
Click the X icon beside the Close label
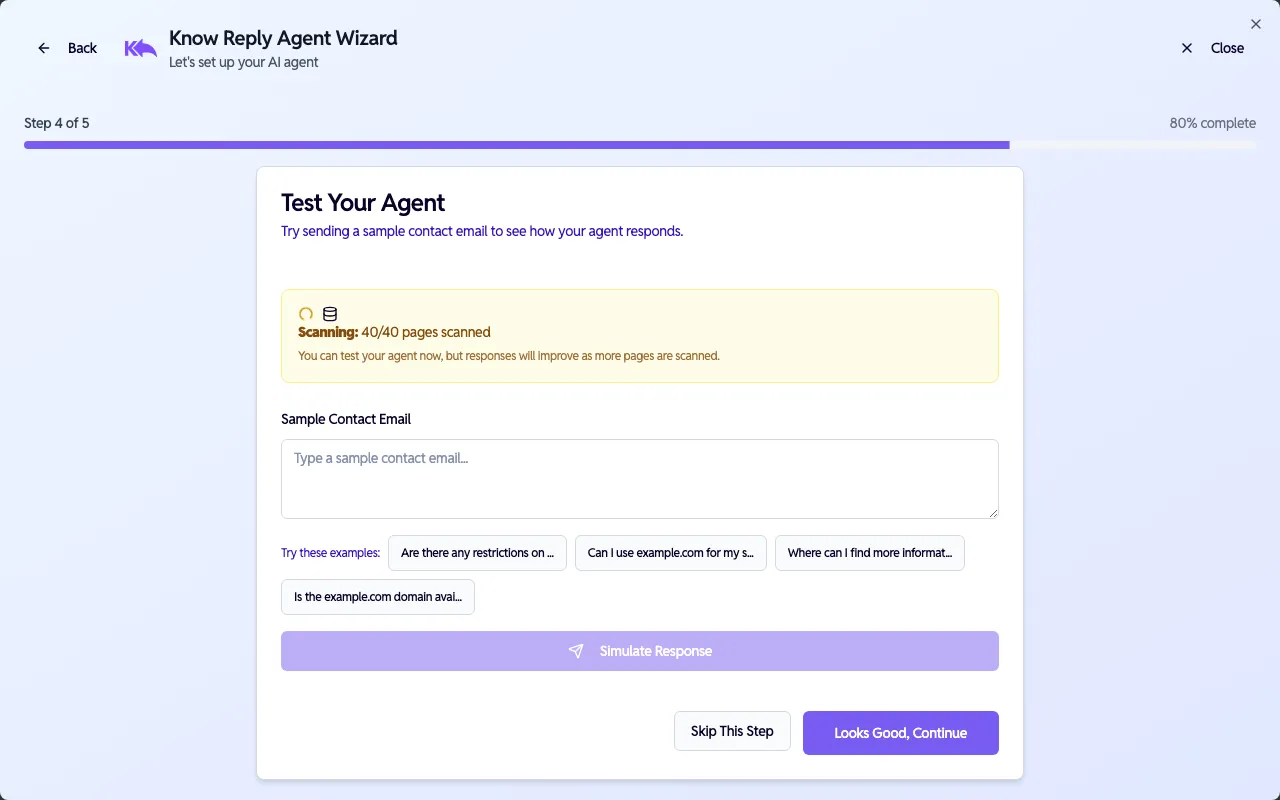[x=1187, y=47]
